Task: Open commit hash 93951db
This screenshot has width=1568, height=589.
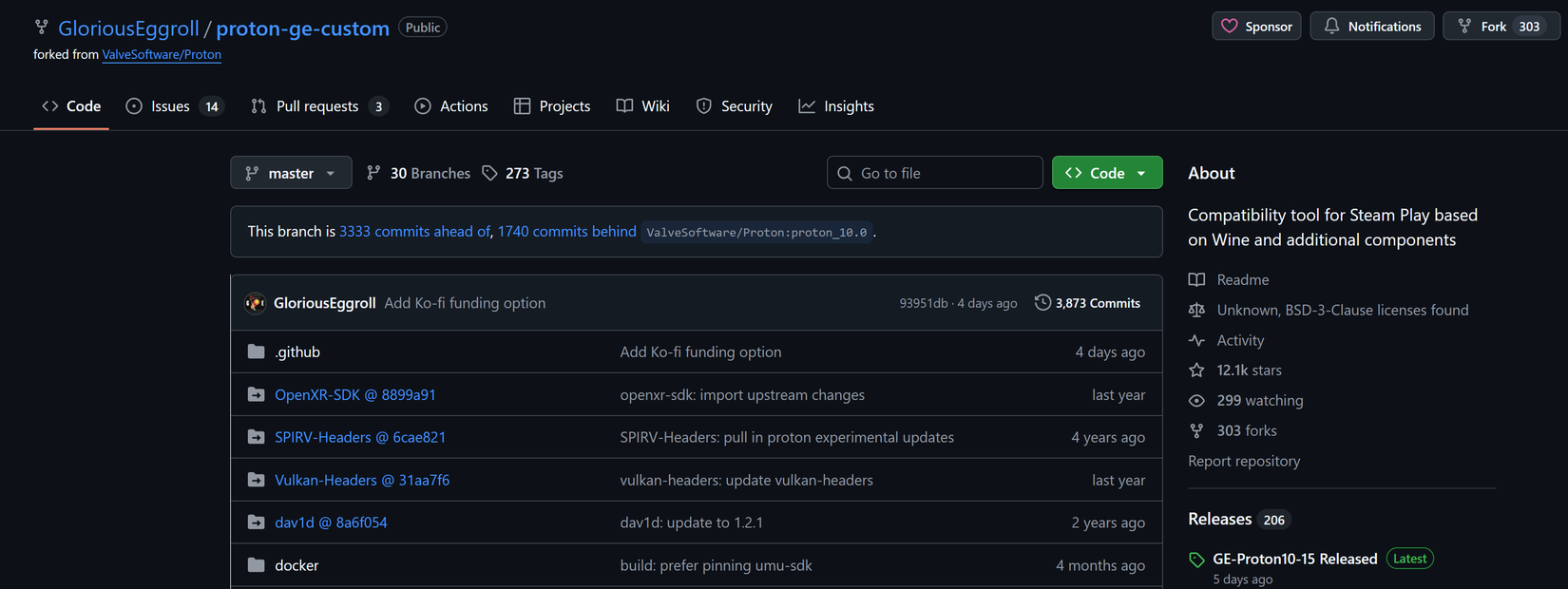Action: [x=924, y=303]
